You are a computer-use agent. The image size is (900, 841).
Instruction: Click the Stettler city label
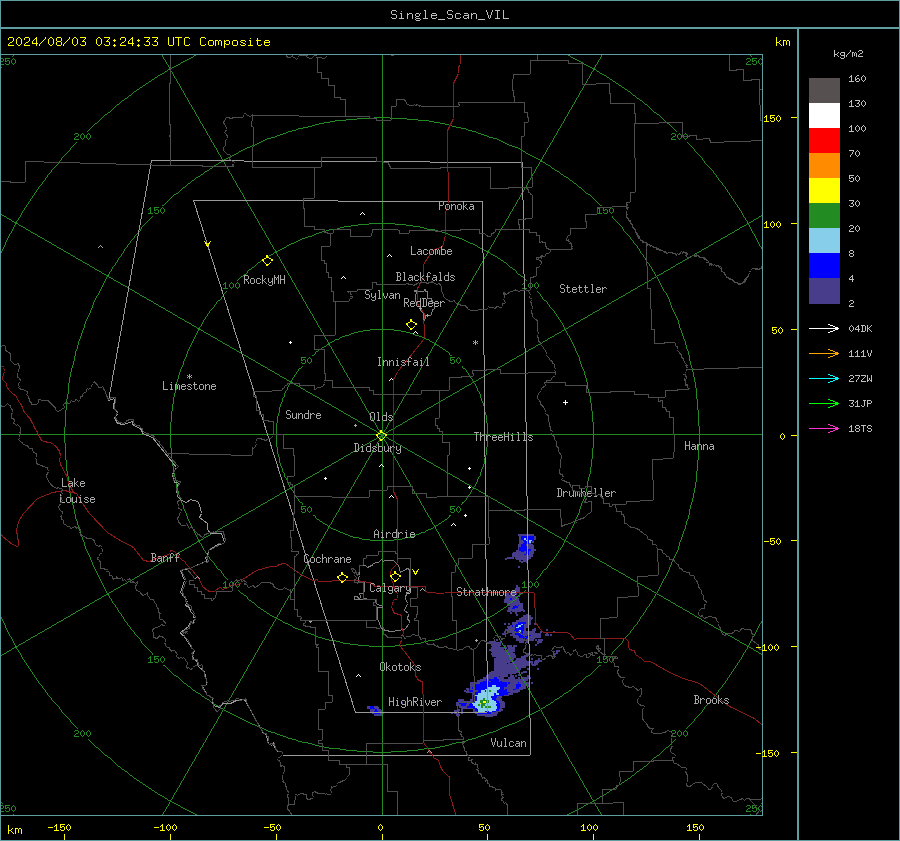(583, 289)
